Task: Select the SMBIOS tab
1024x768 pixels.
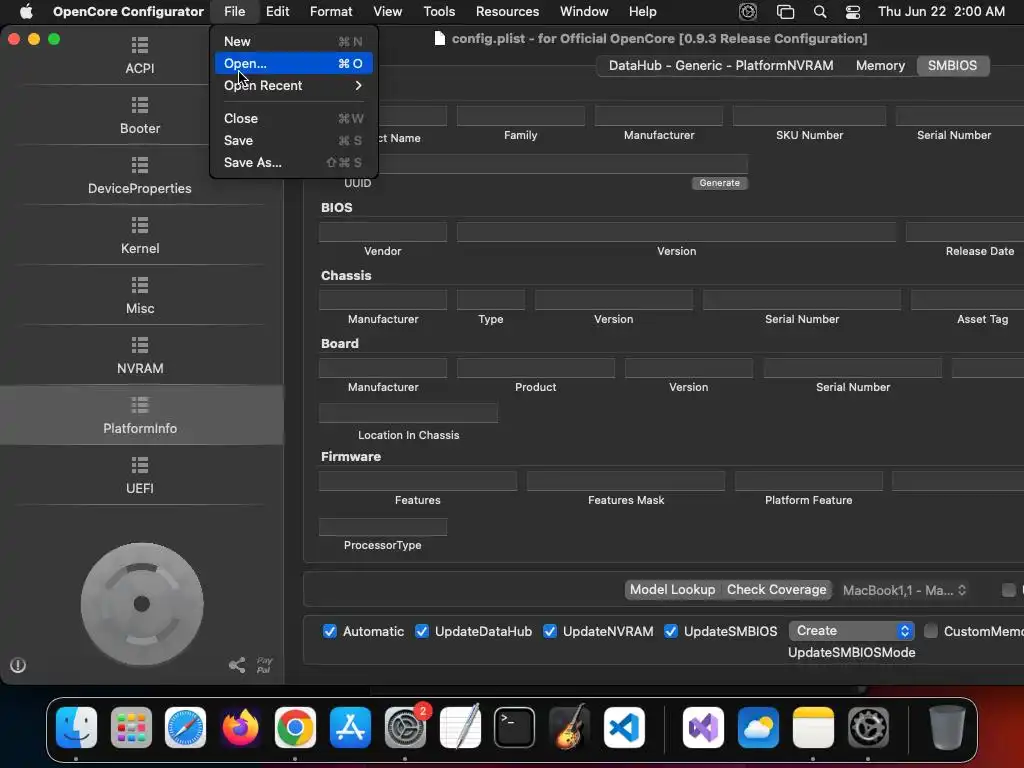Action: [952, 65]
